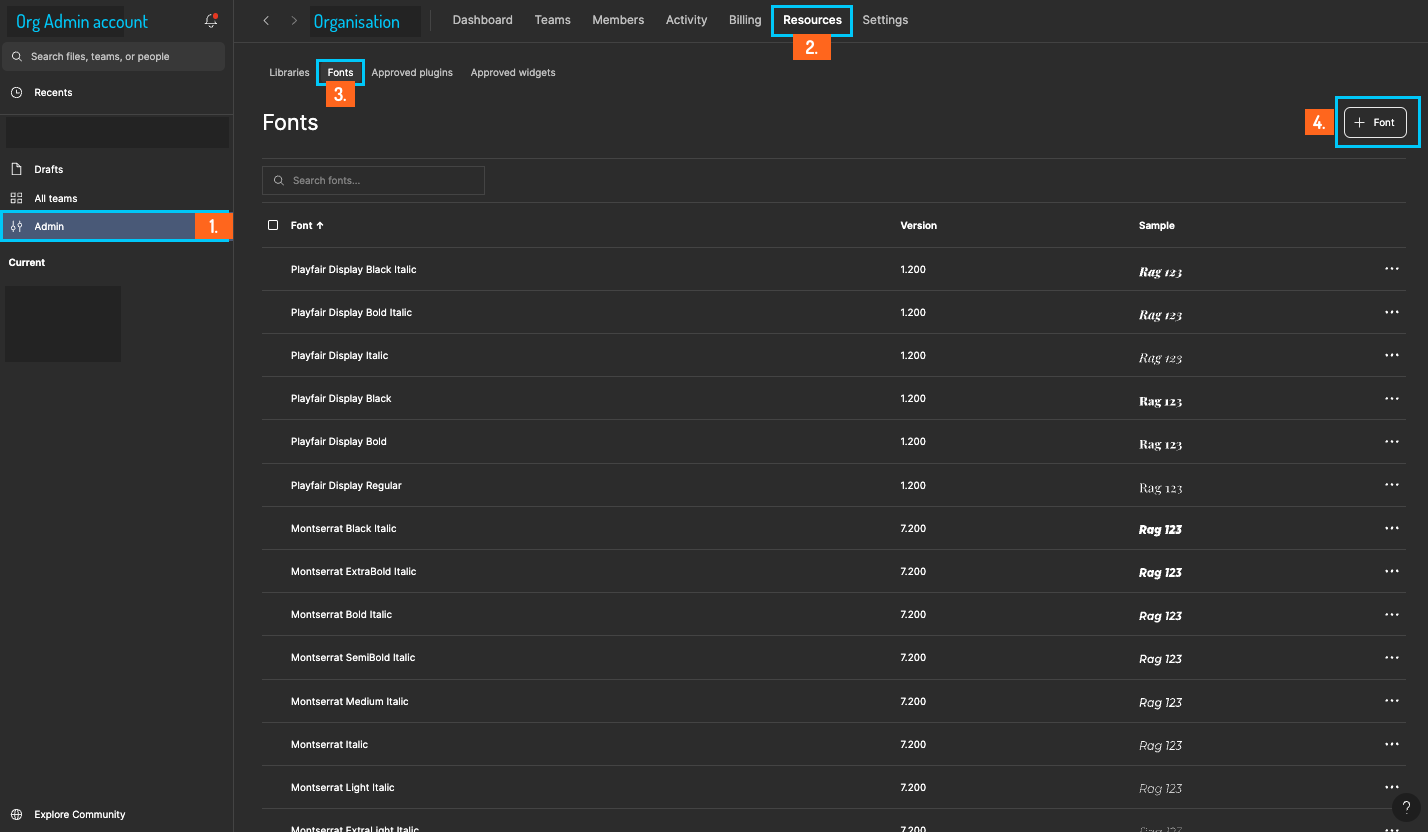Open more options for Montserrat Italic row
The width and height of the screenshot is (1428, 832).
[1391, 744]
